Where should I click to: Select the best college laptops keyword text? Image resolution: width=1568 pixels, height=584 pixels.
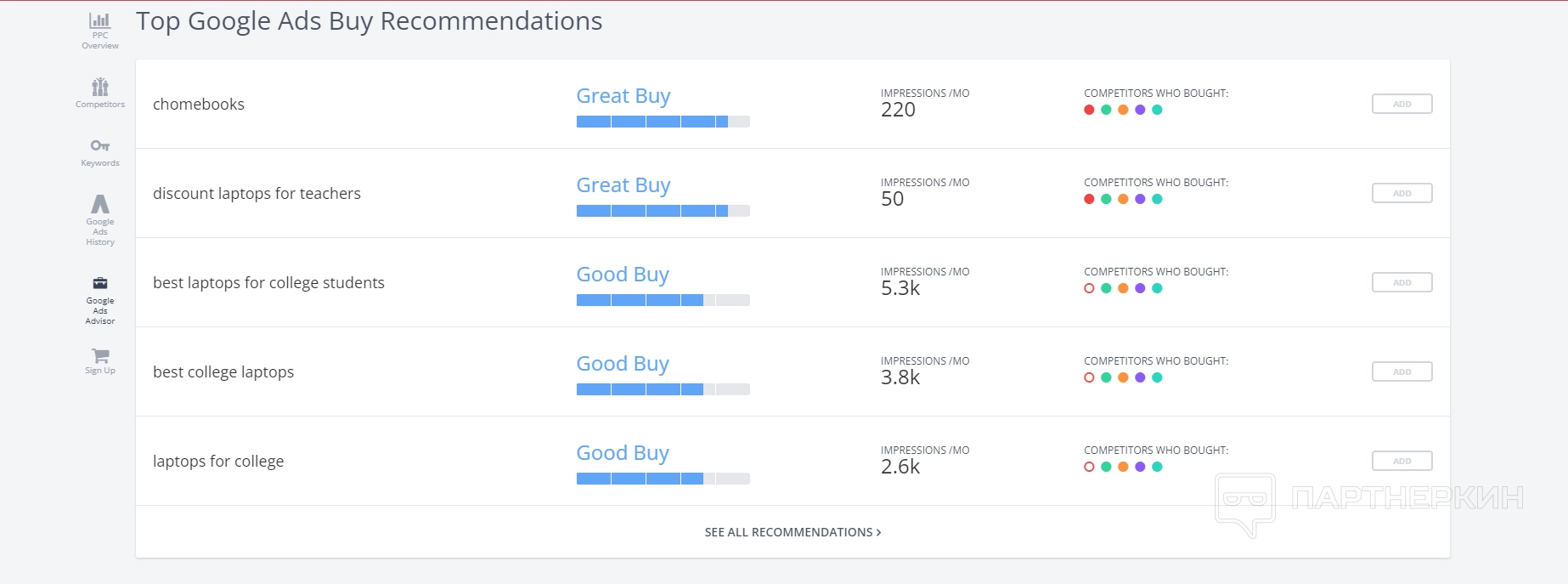(223, 372)
